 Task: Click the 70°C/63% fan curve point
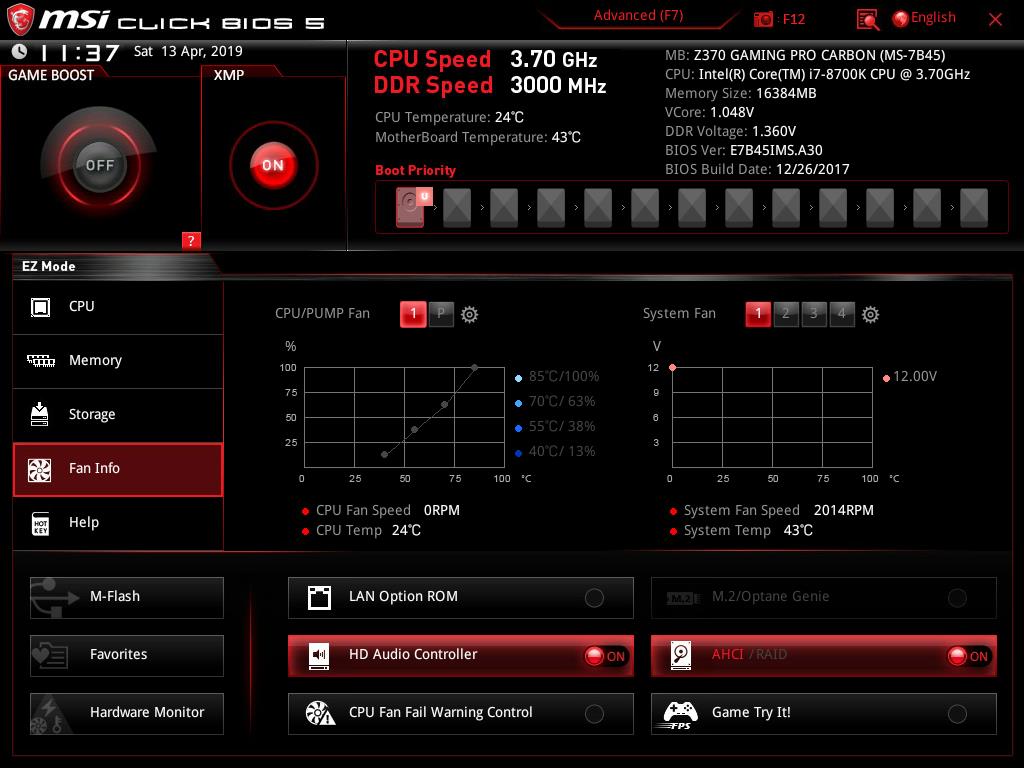pyautogui.click(x=445, y=404)
